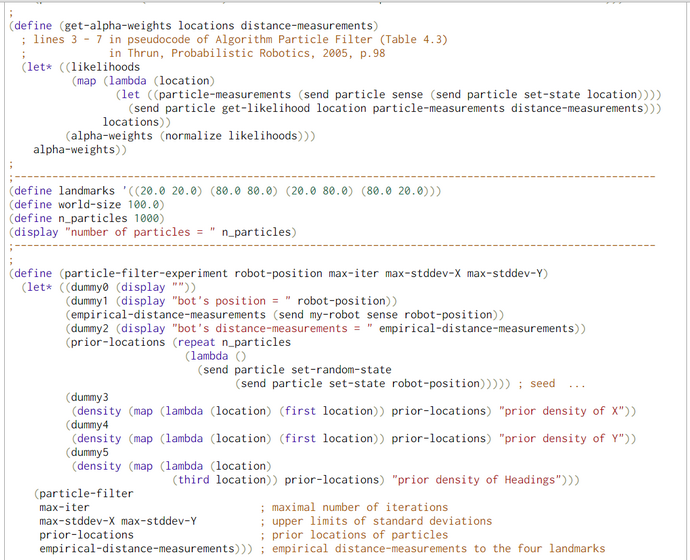Click the 'dummy5' binding
Image resolution: width=690 pixels, height=560 pixels.
point(90,452)
